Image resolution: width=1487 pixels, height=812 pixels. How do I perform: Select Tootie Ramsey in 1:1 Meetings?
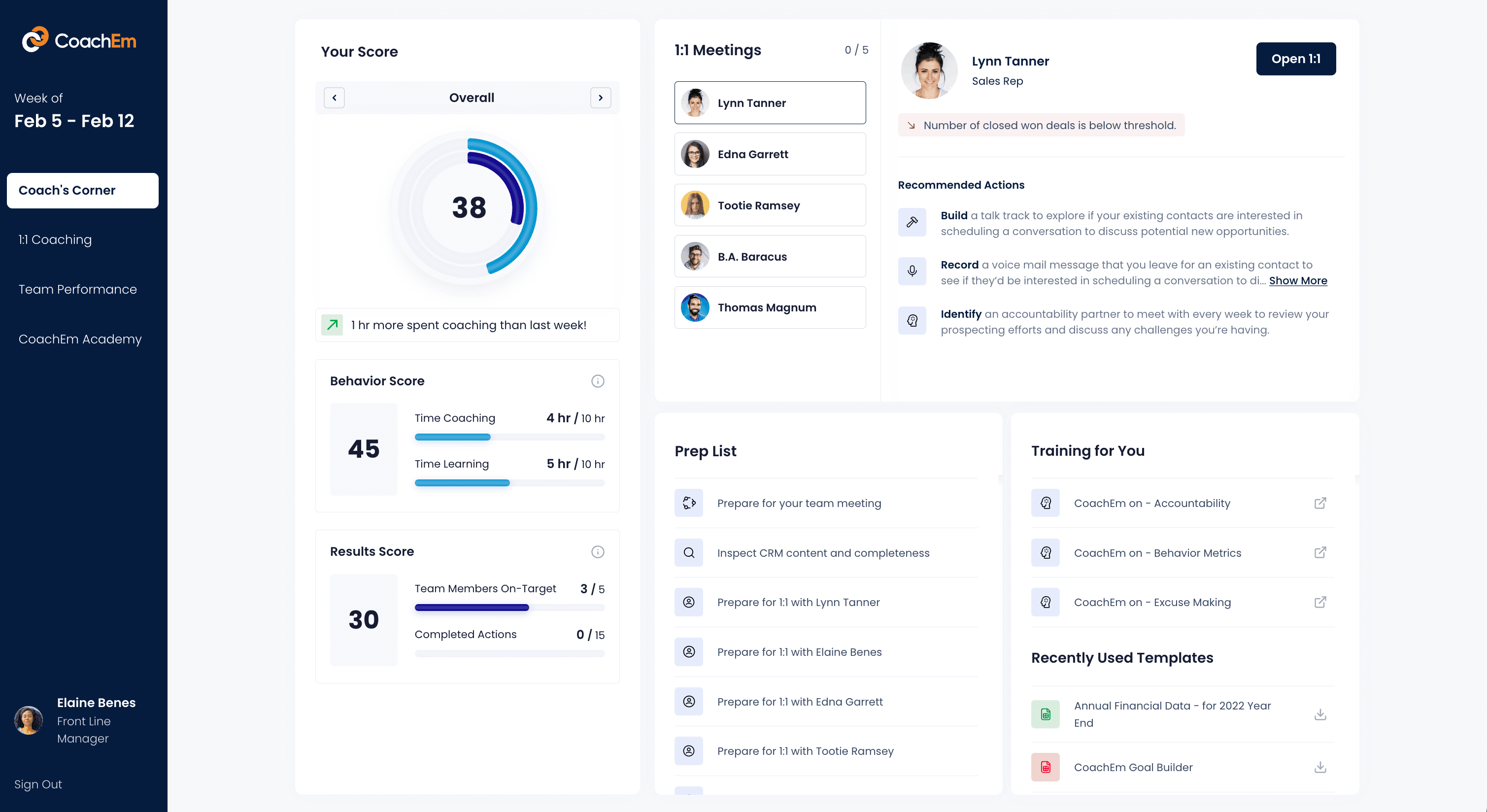click(x=770, y=205)
